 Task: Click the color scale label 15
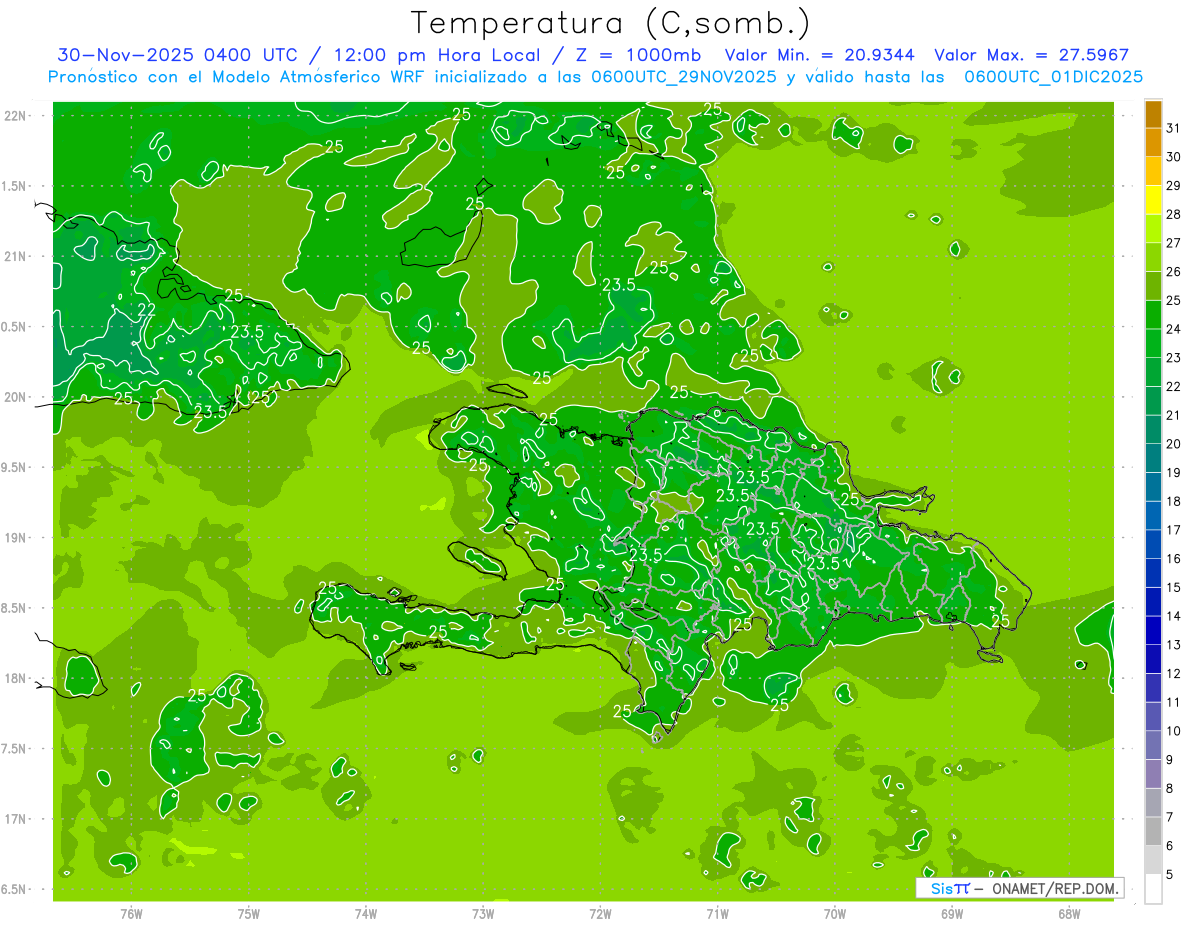(x=1174, y=588)
